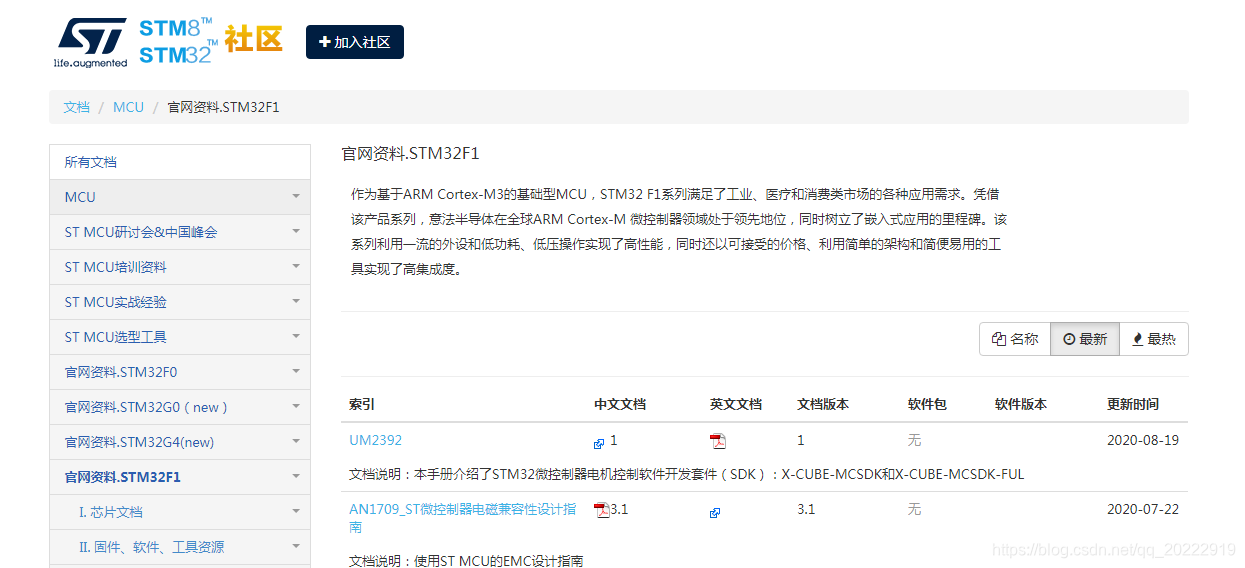Open ST MCU实战经验 sidebar item
1245x568 pixels.
point(180,302)
